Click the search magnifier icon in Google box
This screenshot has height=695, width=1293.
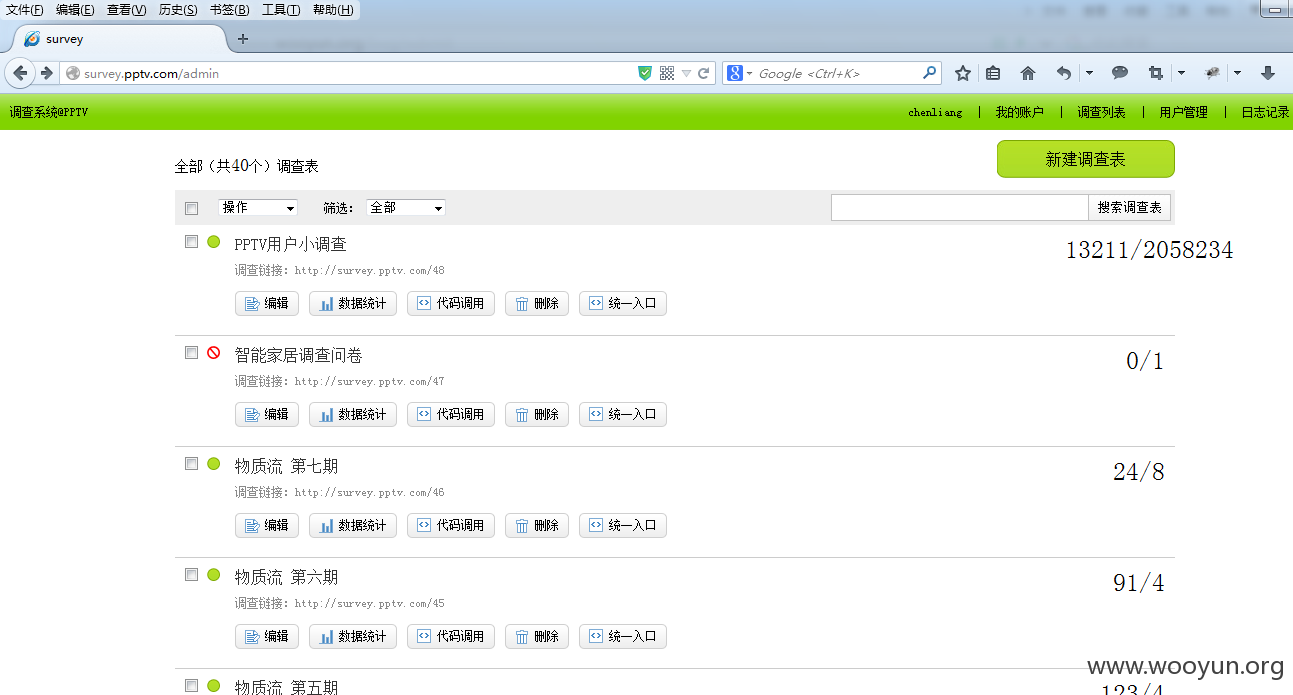click(929, 73)
